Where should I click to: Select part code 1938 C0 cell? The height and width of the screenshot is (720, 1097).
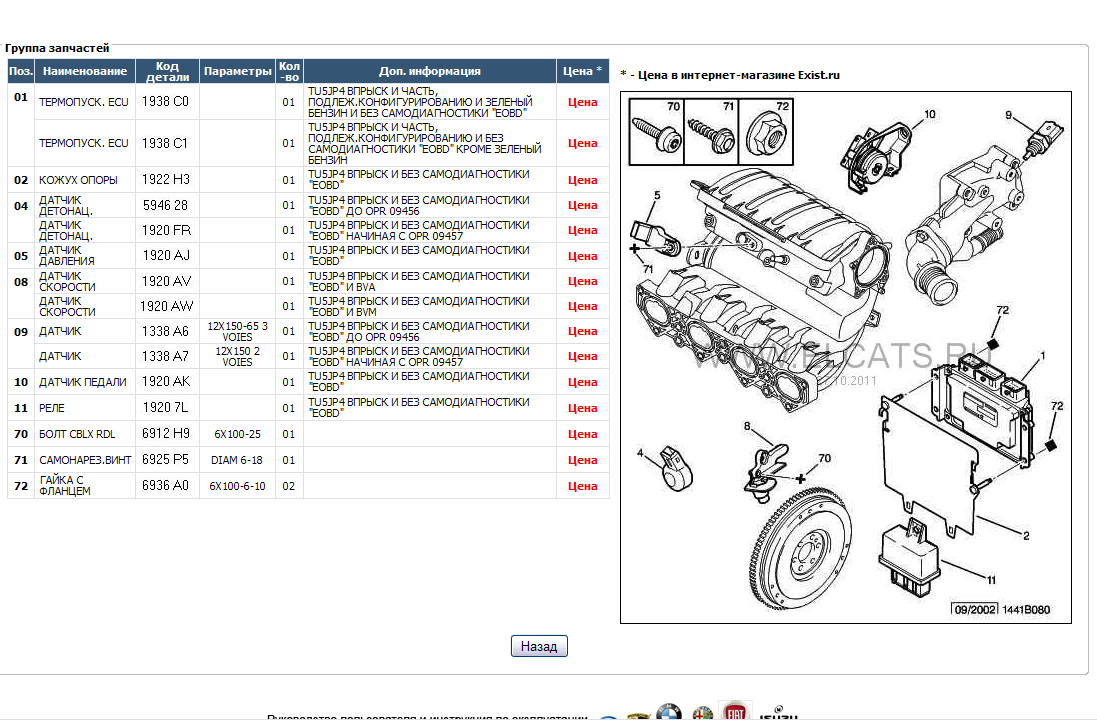point(167,102)
